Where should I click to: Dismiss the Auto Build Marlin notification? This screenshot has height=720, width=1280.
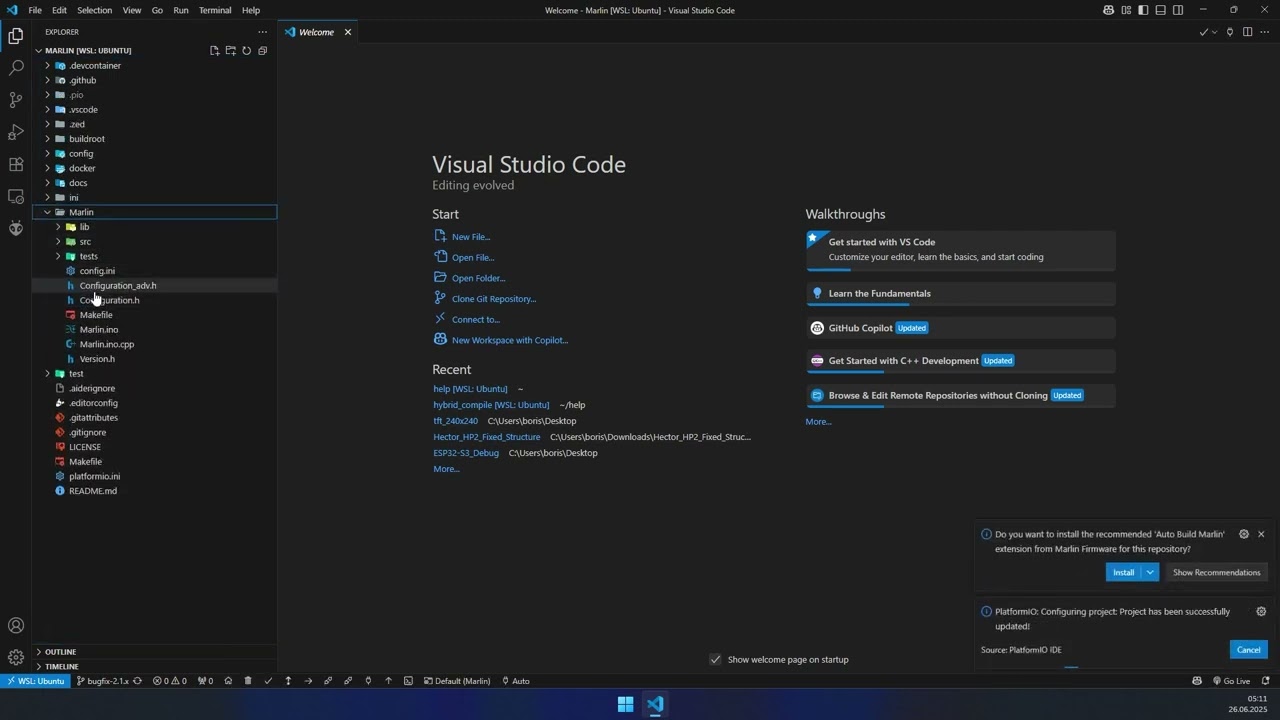tap(1261, 534)
